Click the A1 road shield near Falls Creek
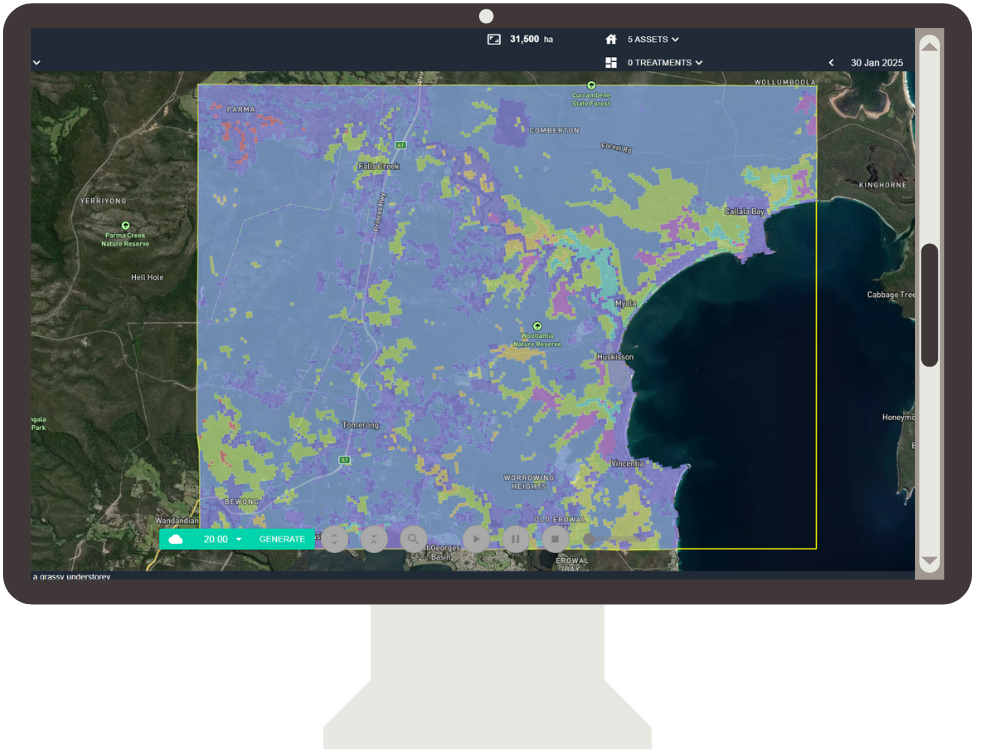Viewport: 1000px width, 750px height. (x=401, y=145)
